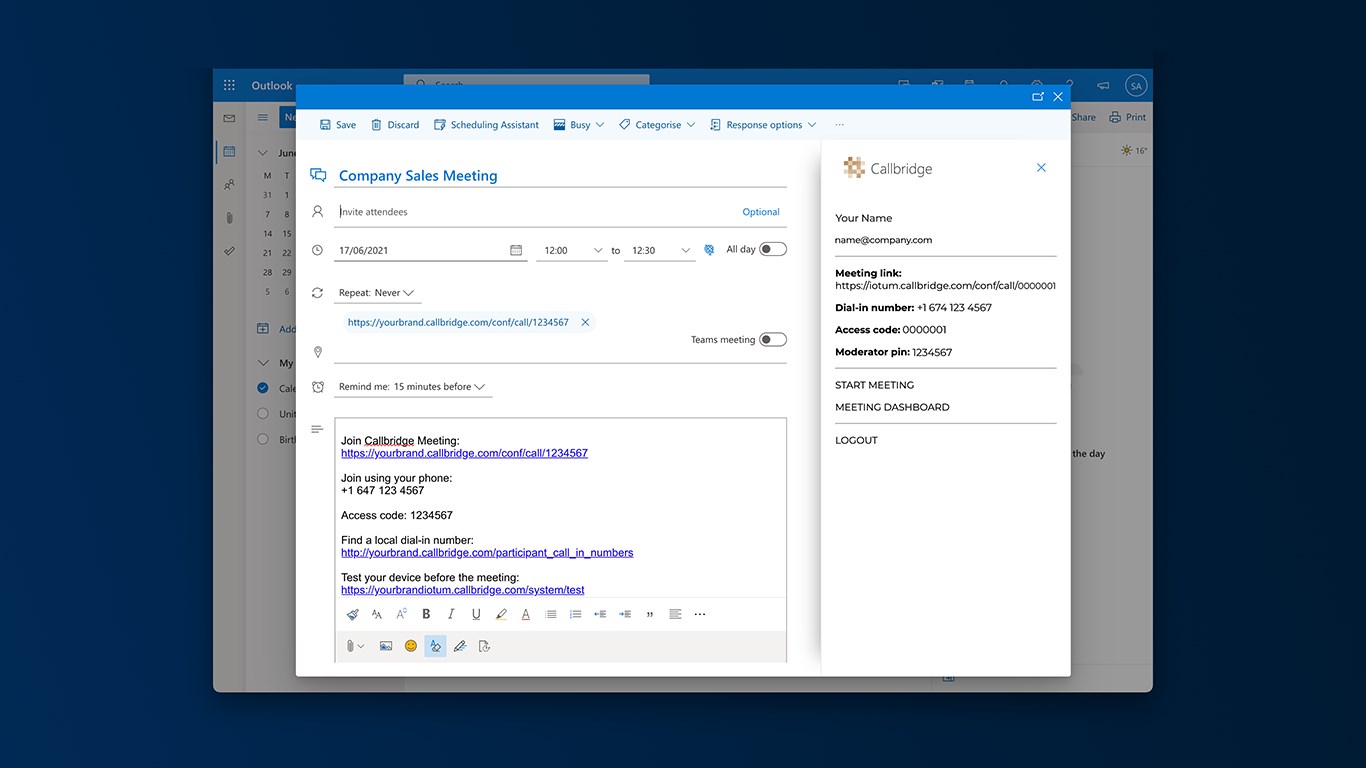Viewport: 1366px width, 768px height.
Task: Open the end time 12:30 dropdown
Action: pyautogui.click(x=660, y=250)
